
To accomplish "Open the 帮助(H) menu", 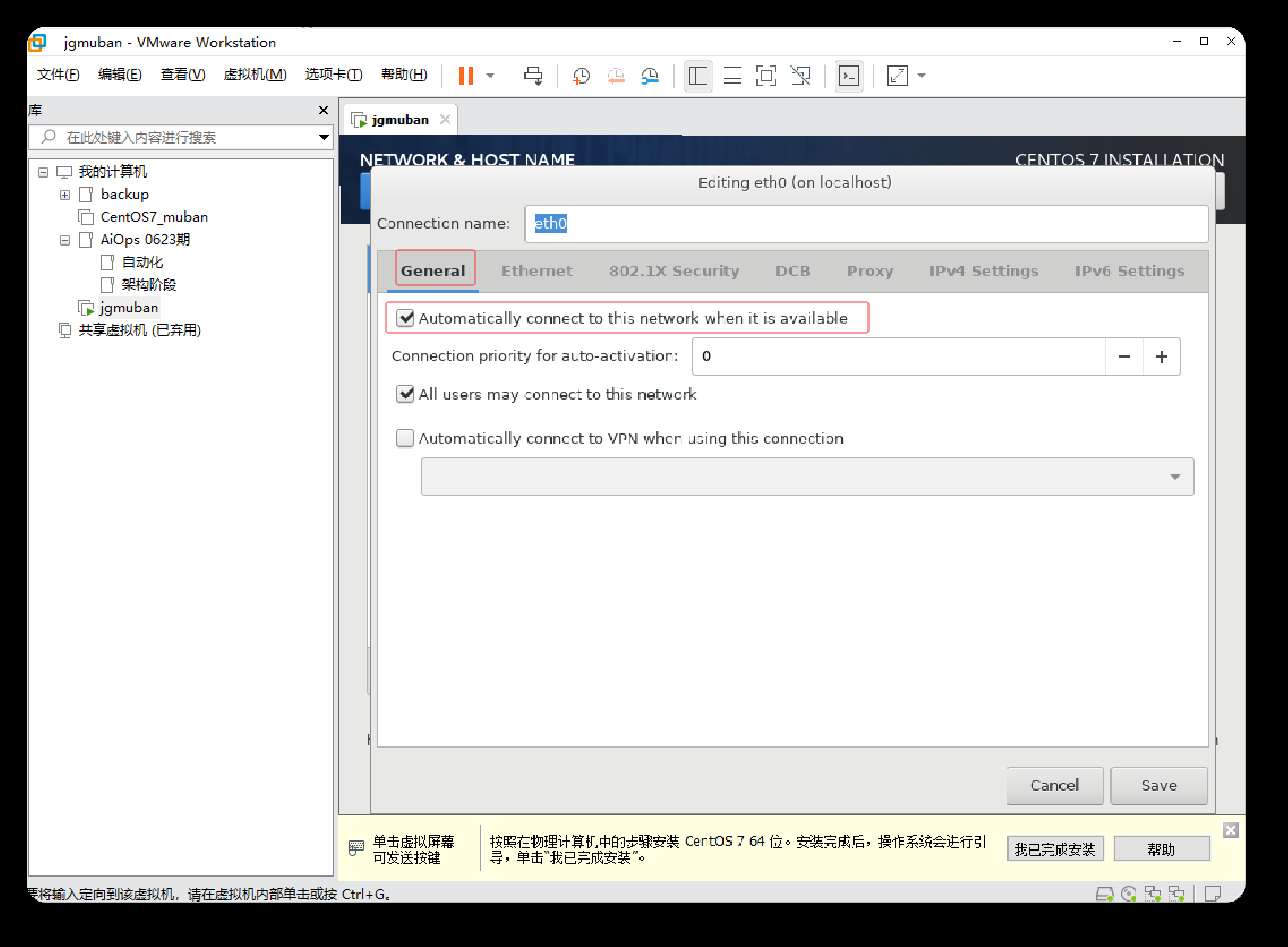I will [404, 75].
